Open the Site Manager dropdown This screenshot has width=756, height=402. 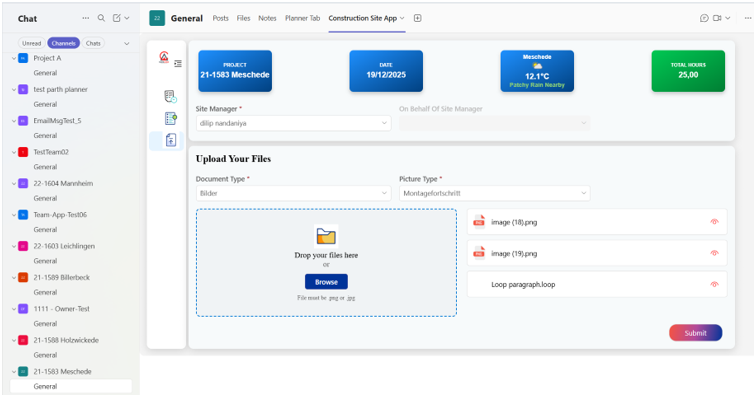293,123
